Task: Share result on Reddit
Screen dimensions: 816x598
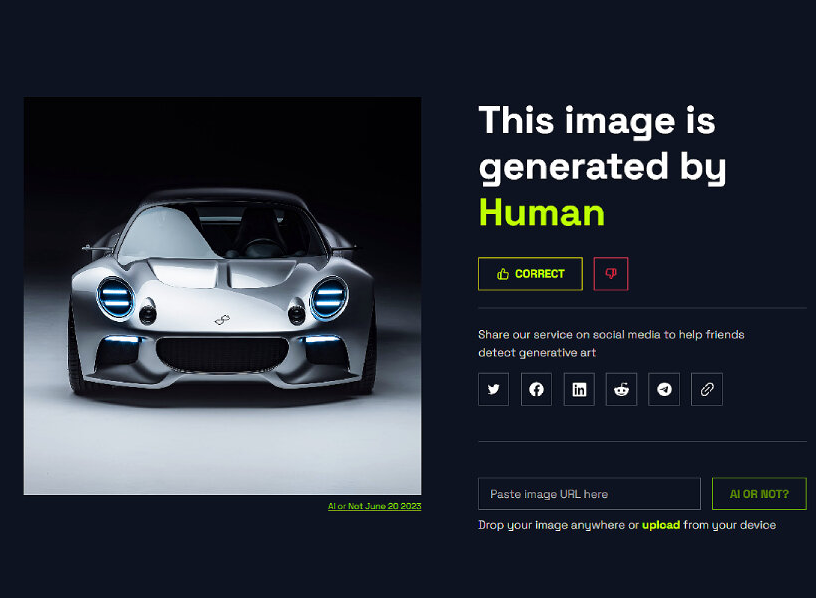Action: pos(621,389)
